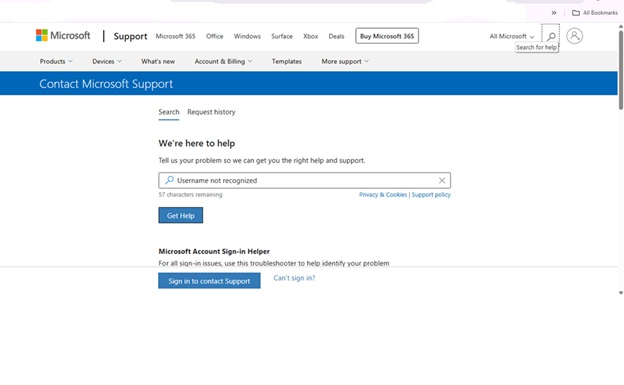Click the magnifier icon inside the problem field
Image resolution: width=624 pixels, height=385 pixels.
[169, 180]
